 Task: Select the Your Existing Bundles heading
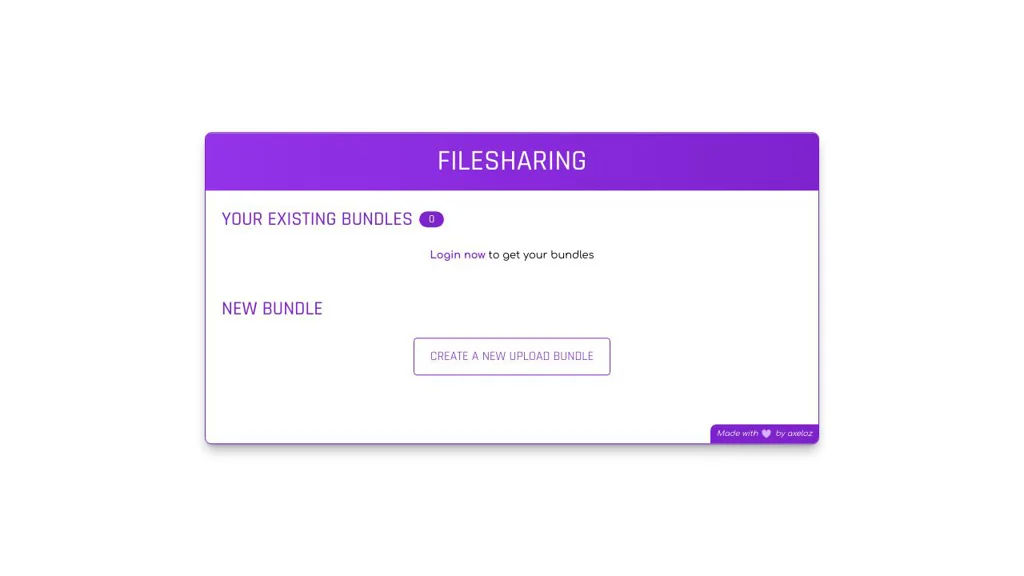317,219
